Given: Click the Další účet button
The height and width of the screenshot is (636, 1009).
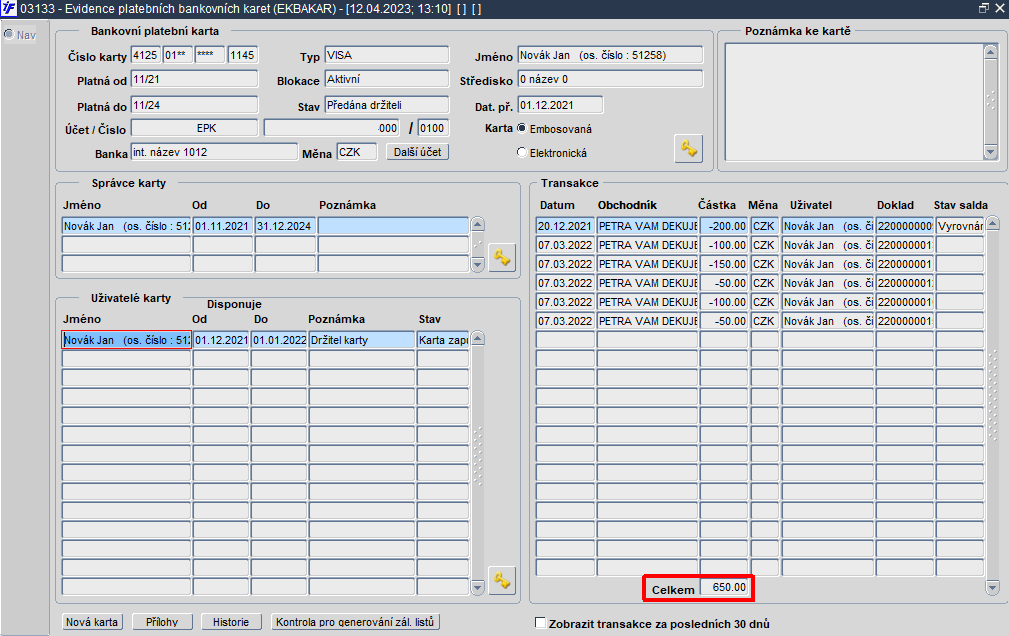Looking at the screenshot, I should click(x=418, y=152).
